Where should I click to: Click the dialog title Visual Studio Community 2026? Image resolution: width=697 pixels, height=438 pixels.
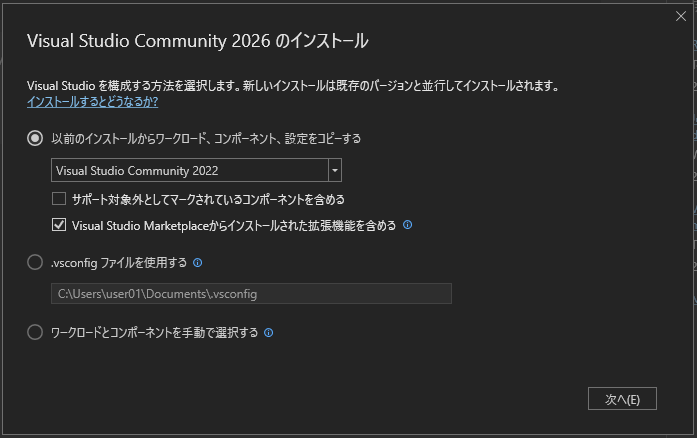pyautogui.click(x=198, y=41)
